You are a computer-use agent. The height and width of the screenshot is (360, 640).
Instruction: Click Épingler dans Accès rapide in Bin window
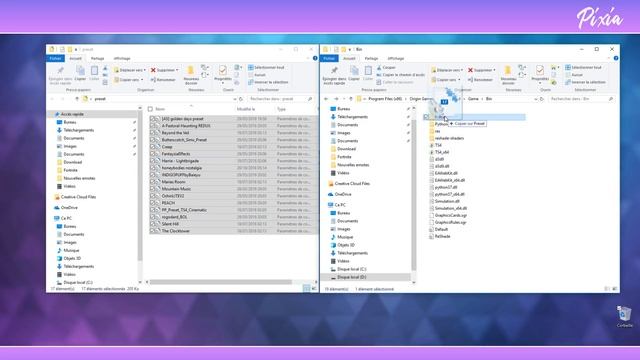[334, 76]
